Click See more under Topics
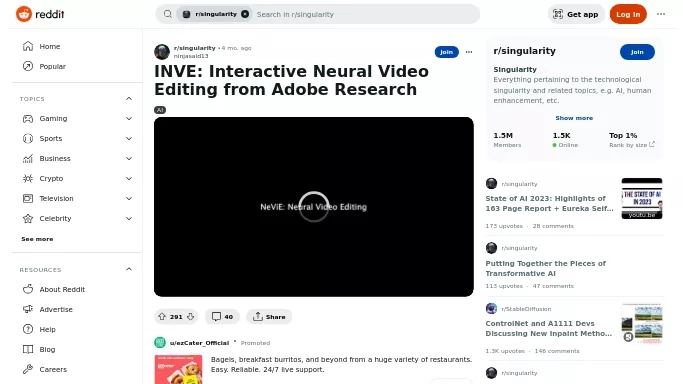 point(37,239)
